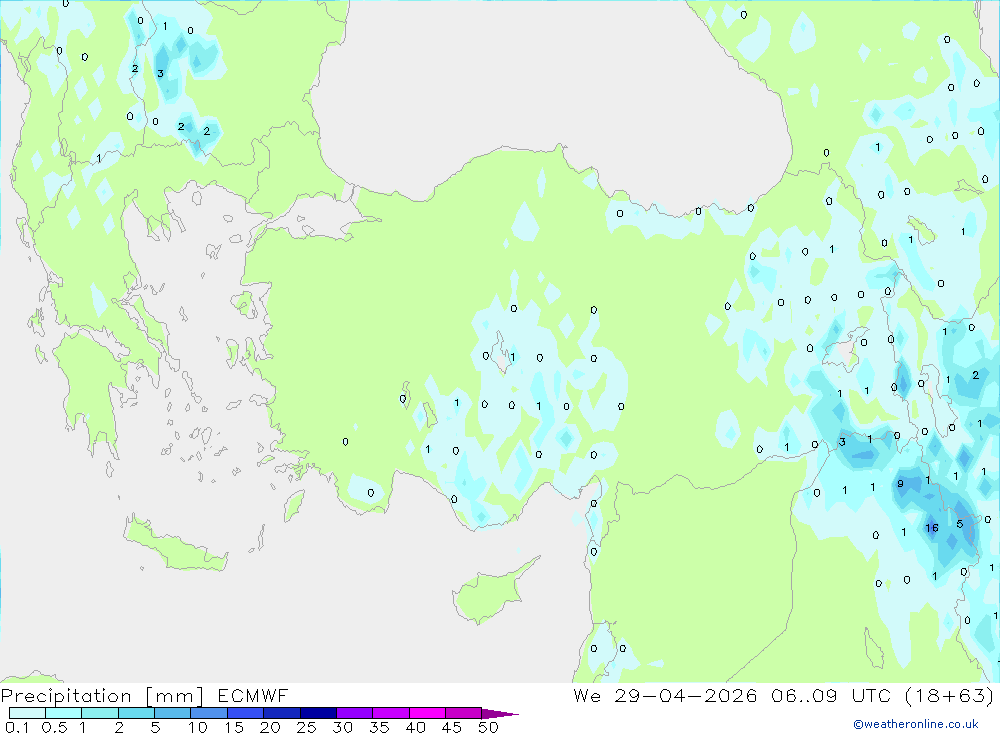Click the 'ECMWF' model label
Screen dimensions: 1000x733
pos(253,695)
